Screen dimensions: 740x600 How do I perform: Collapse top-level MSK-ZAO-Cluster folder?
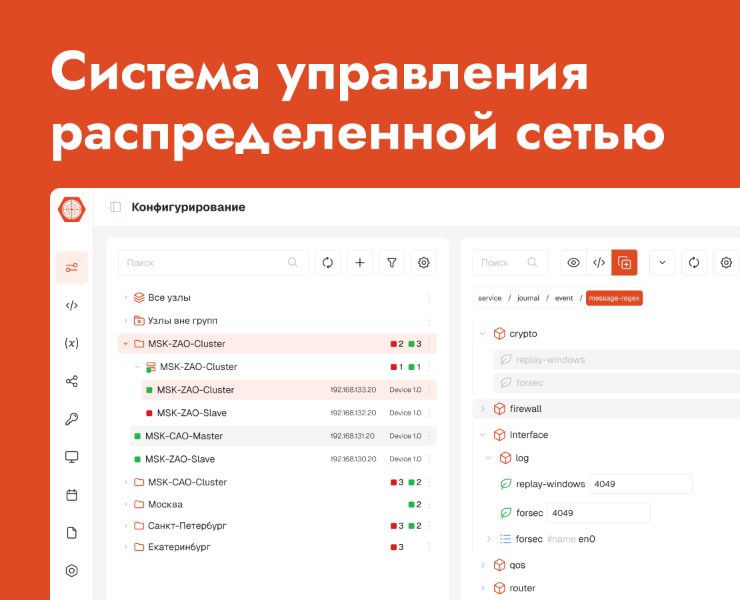click(126, 344)
